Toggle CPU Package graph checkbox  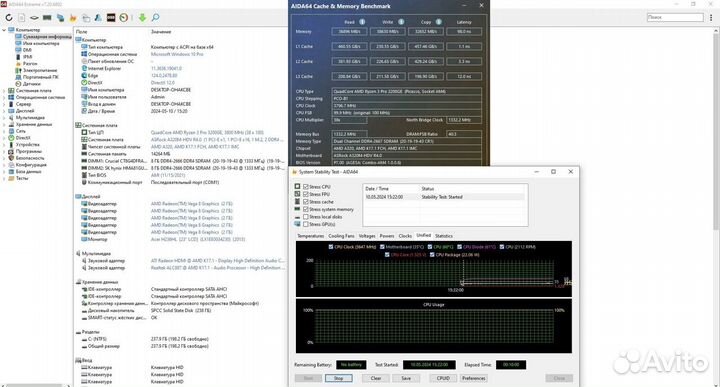click(432, 254)
